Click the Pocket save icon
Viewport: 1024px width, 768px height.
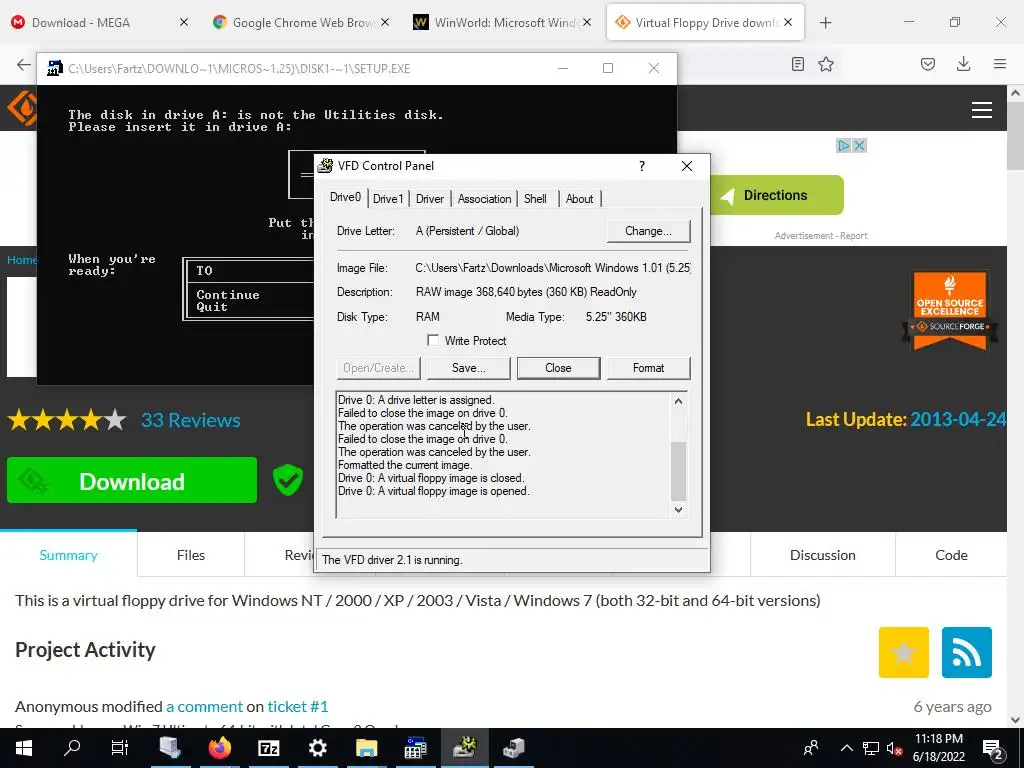pos(928,64)
